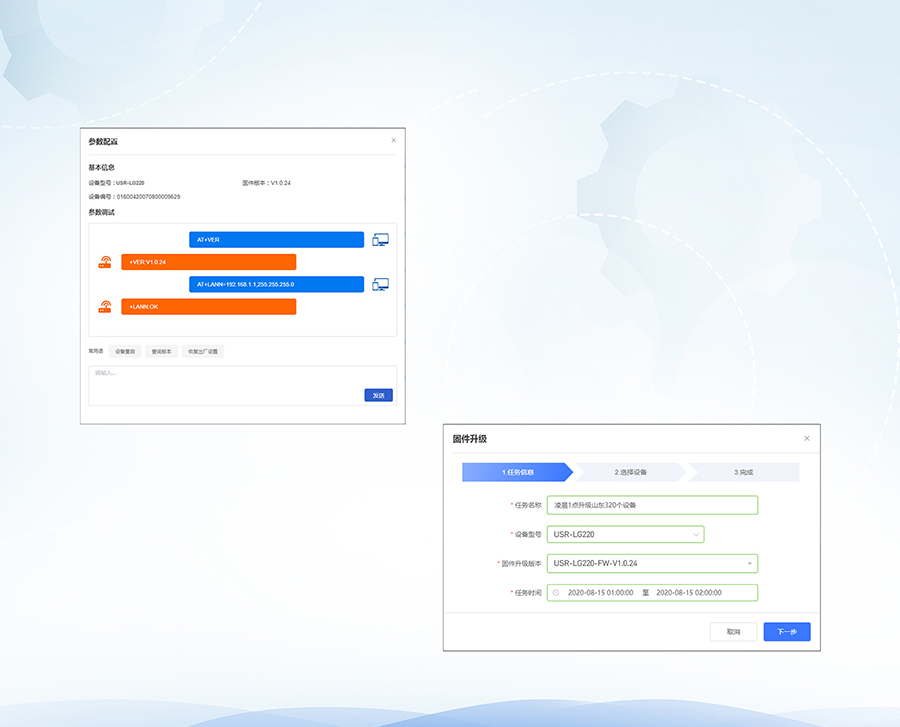The width and height of the screenshot is (900, 727).
Task: Open the 固件升级版本 dropdown arrow
Action: click(749, 564)
